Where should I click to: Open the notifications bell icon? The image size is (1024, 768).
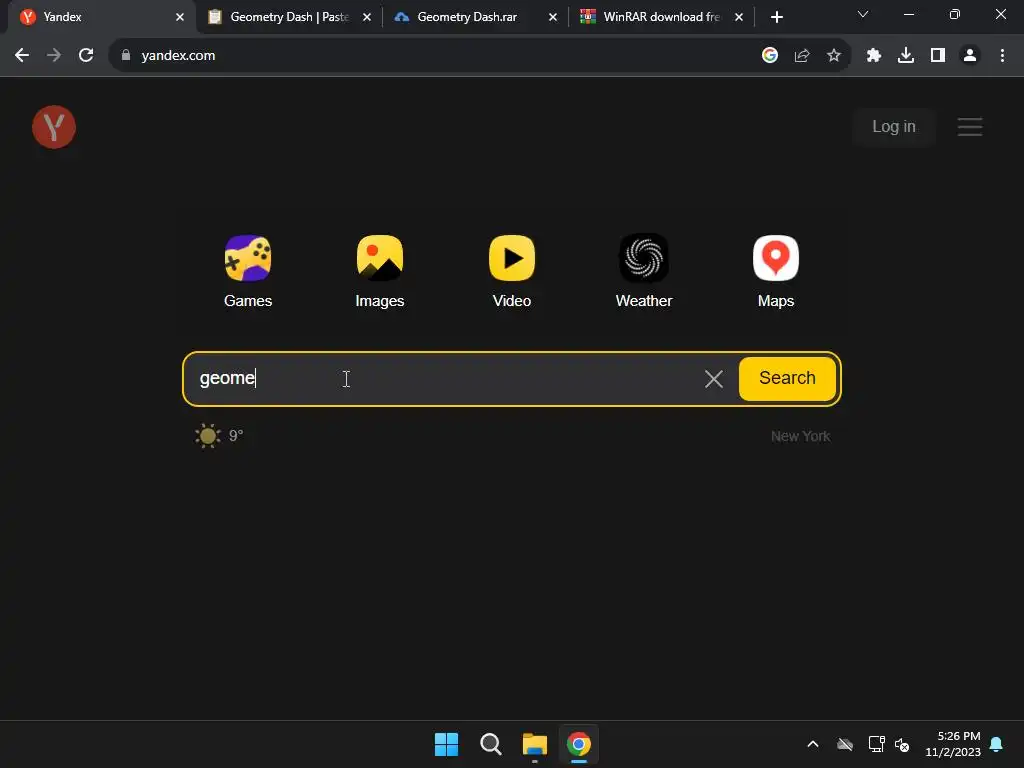[996, 744]
